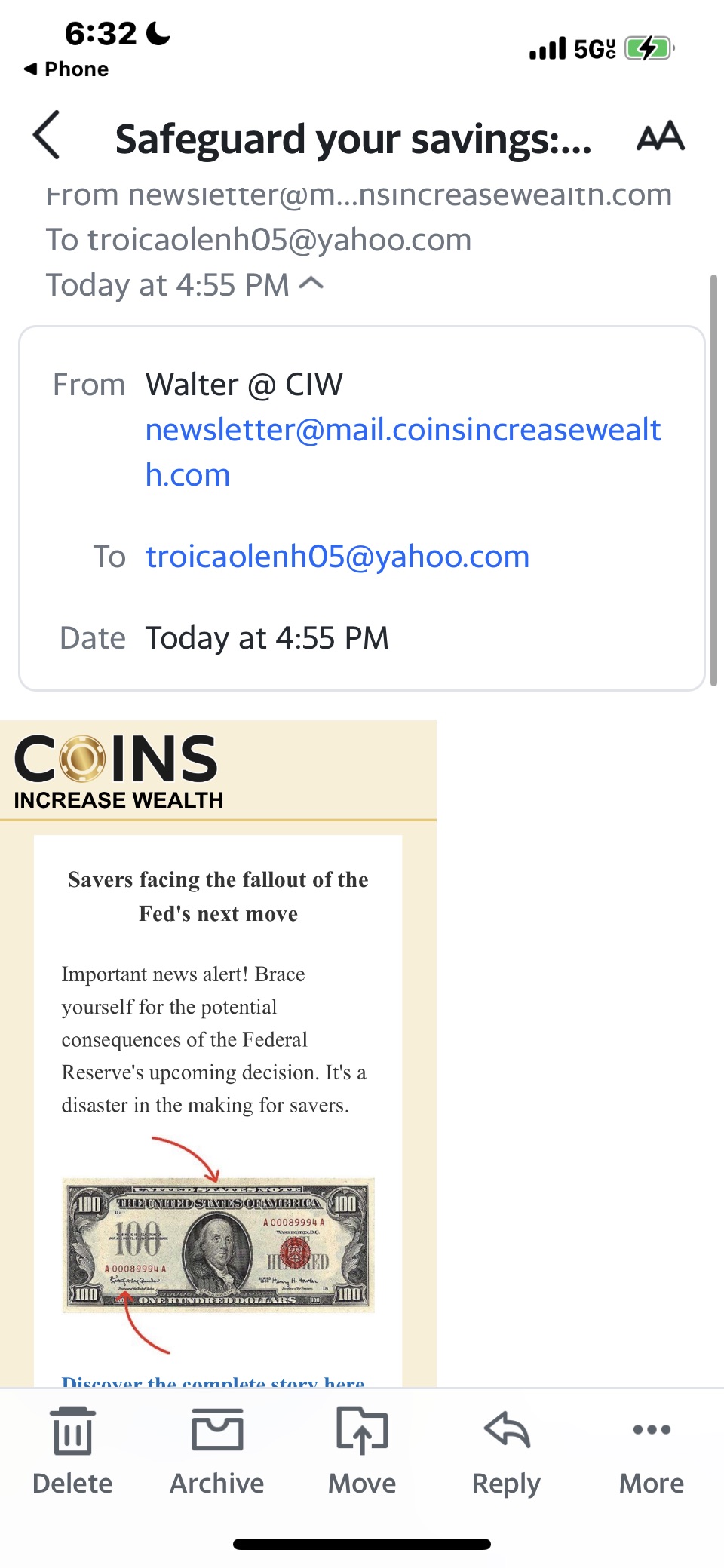Screen dimensions: 724x1568
Task: Tap the 'Savers facing the fallout' headline
Action: pos(218,896)
